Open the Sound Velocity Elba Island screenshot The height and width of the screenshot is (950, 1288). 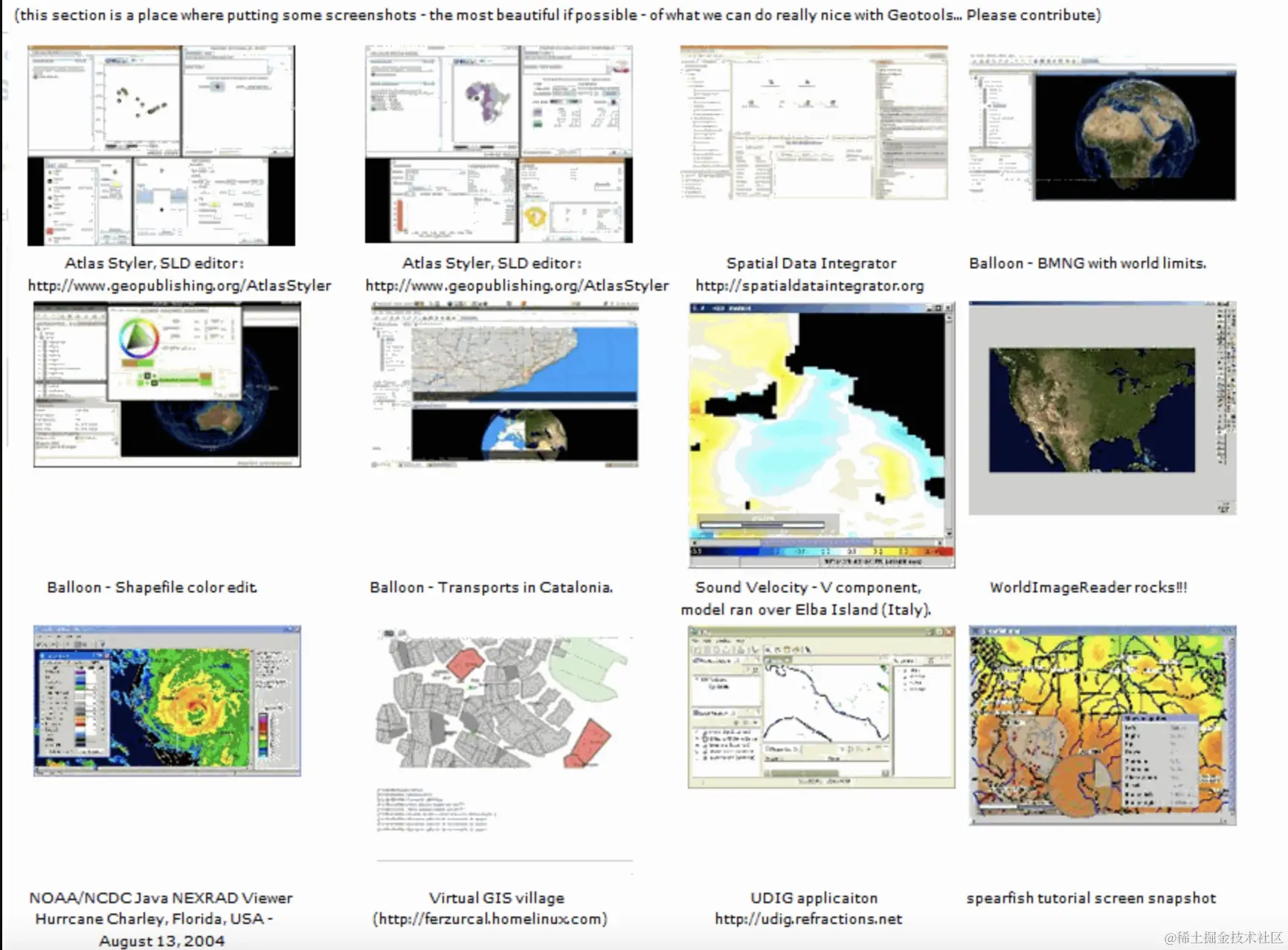818,431
